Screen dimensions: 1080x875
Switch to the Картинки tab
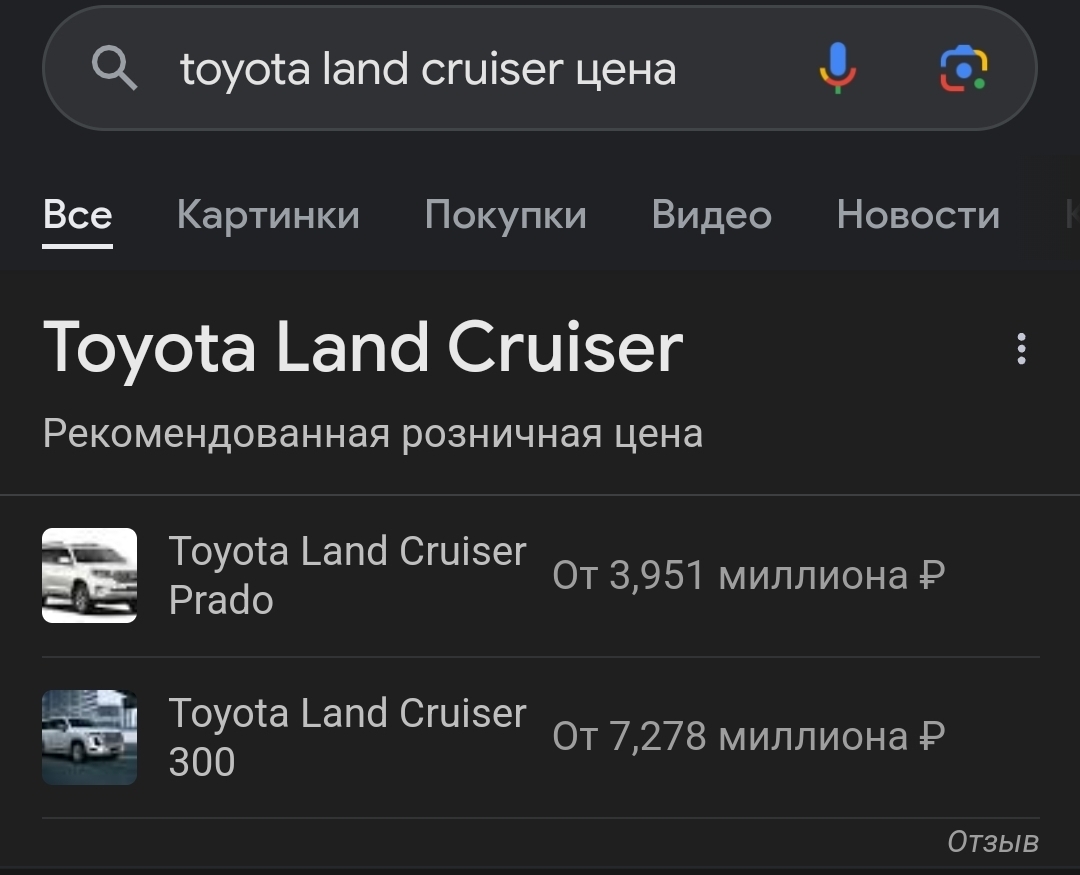pos(268,215)
